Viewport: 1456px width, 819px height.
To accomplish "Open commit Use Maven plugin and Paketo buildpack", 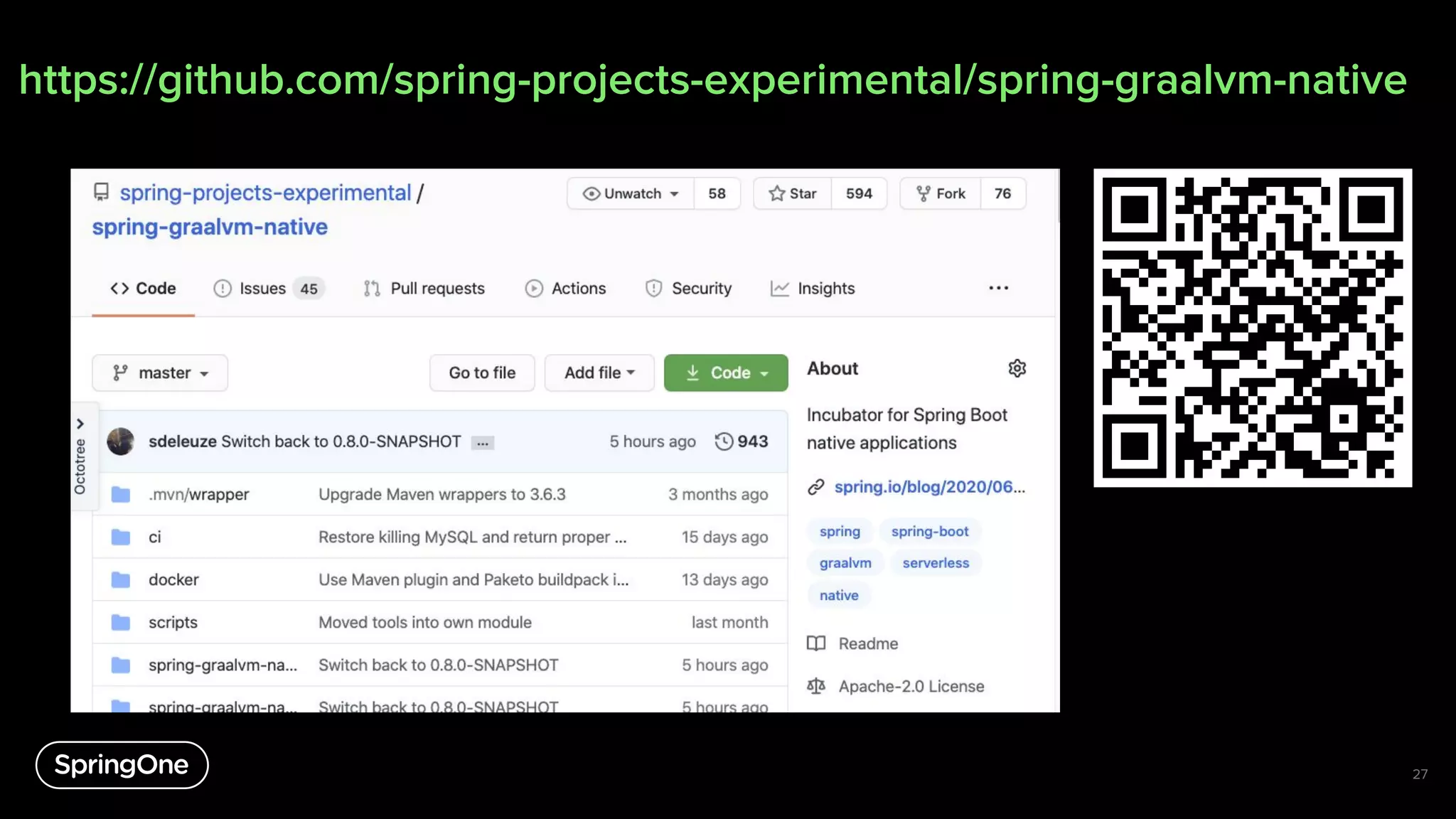I will (x=473, y=579).
